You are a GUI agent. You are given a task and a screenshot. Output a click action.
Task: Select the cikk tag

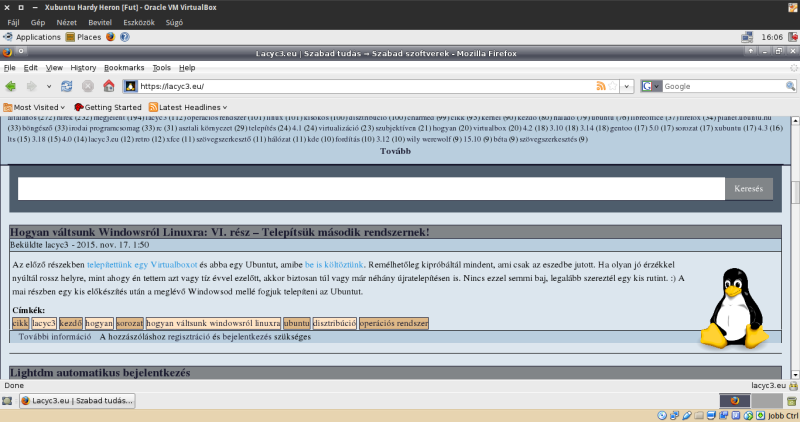pyautogui.click(x=20, y=323)
